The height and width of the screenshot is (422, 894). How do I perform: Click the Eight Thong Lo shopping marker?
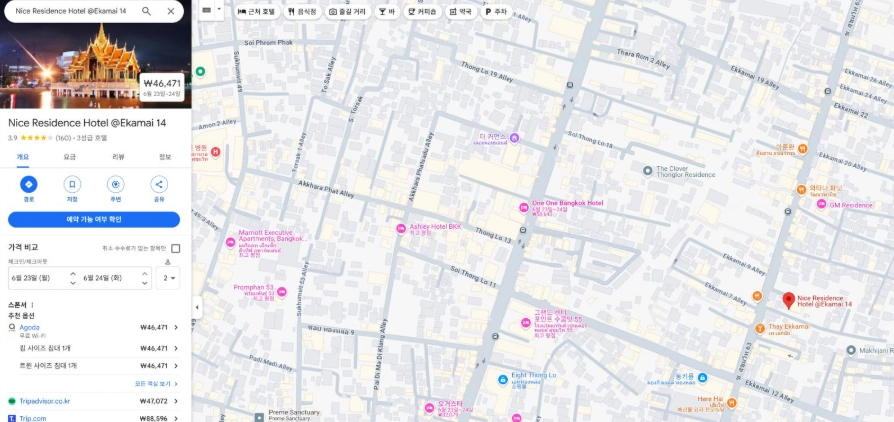click(x=502, y=379)
